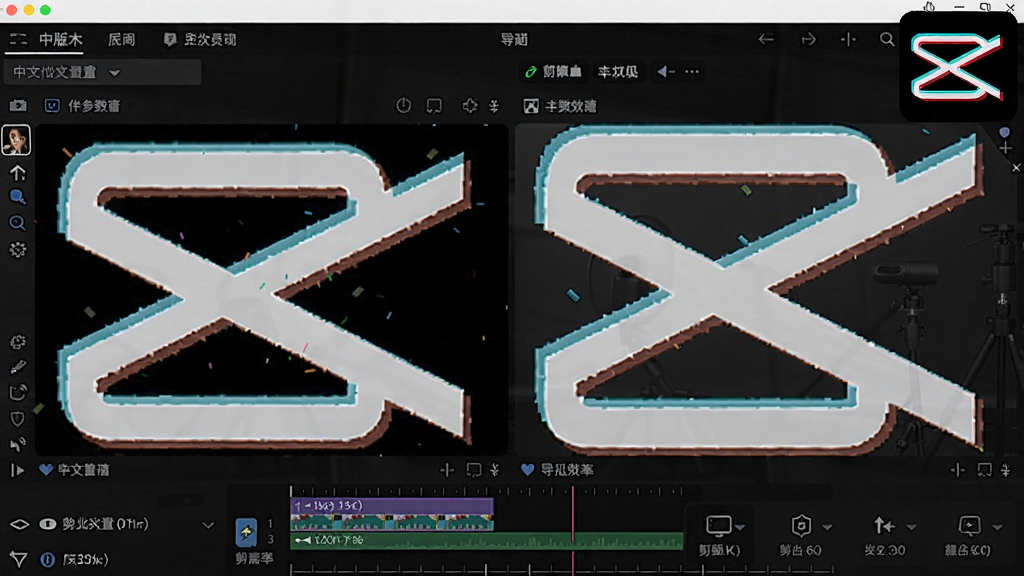Click the clock icon above left preview
The width and height of the screenshot is (1024, 576).
coord(404,106)
